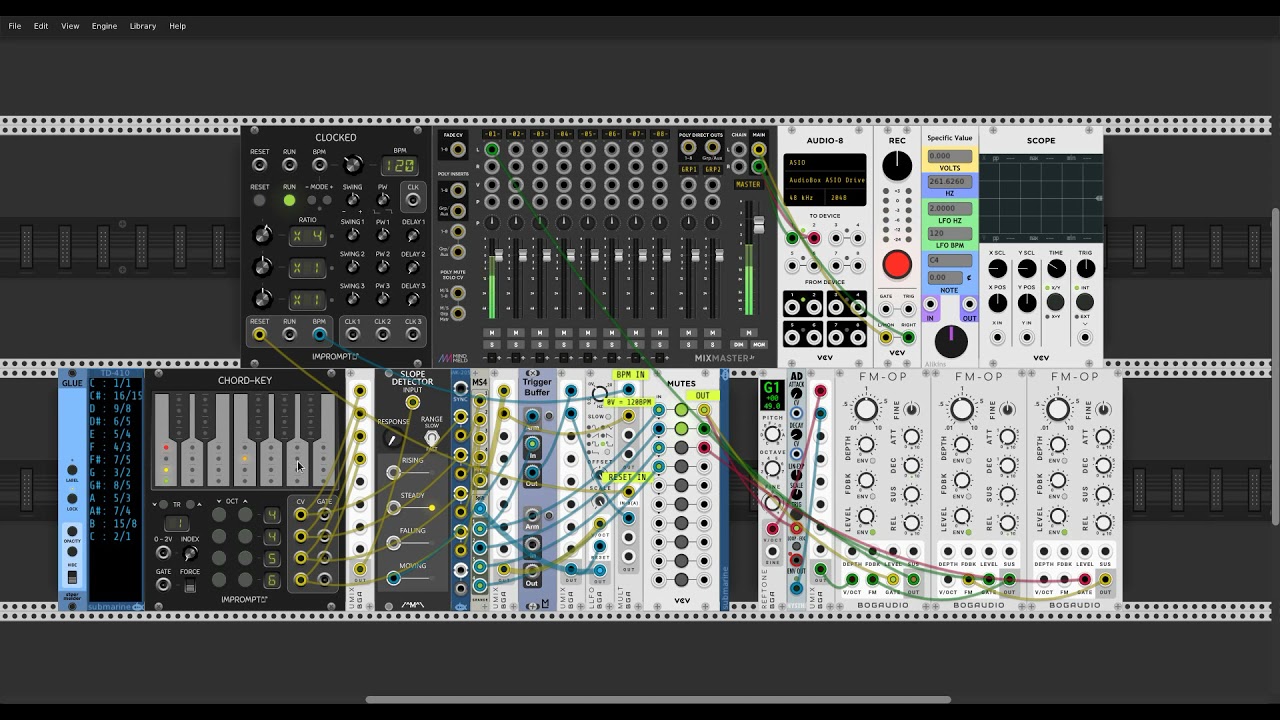
Task: Flip the Slope Detector RANGE switch
Action: [431, 438]
